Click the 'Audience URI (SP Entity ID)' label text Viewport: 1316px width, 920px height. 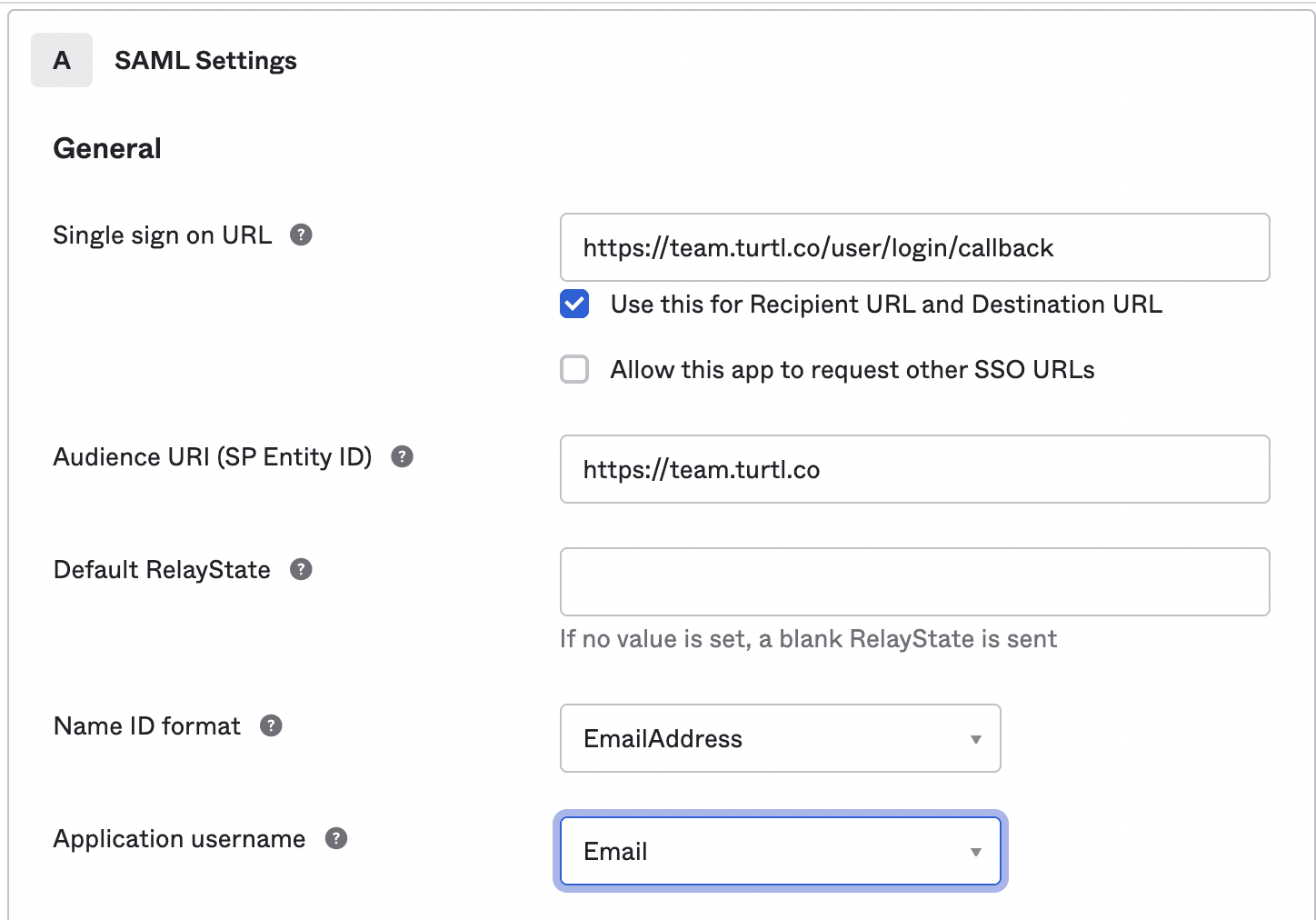pos(213,456)
